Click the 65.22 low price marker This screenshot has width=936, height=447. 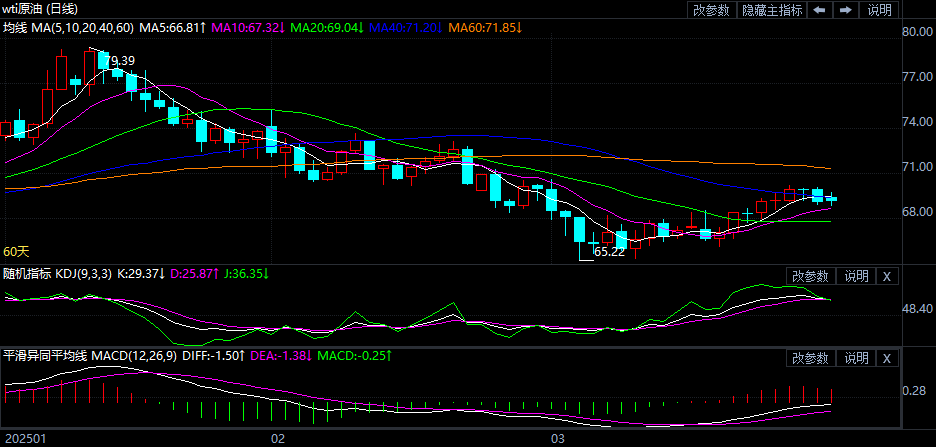[609, 252]
